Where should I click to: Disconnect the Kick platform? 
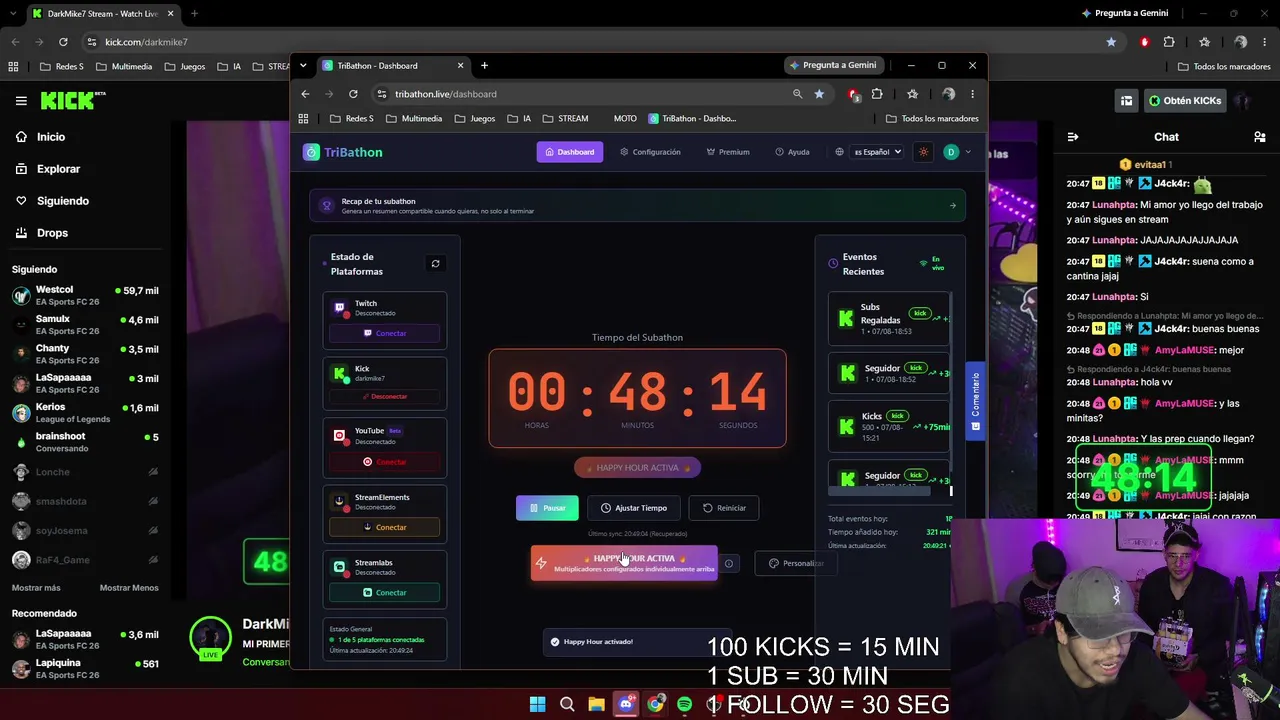pyautogui.click(x=385, y=396)
